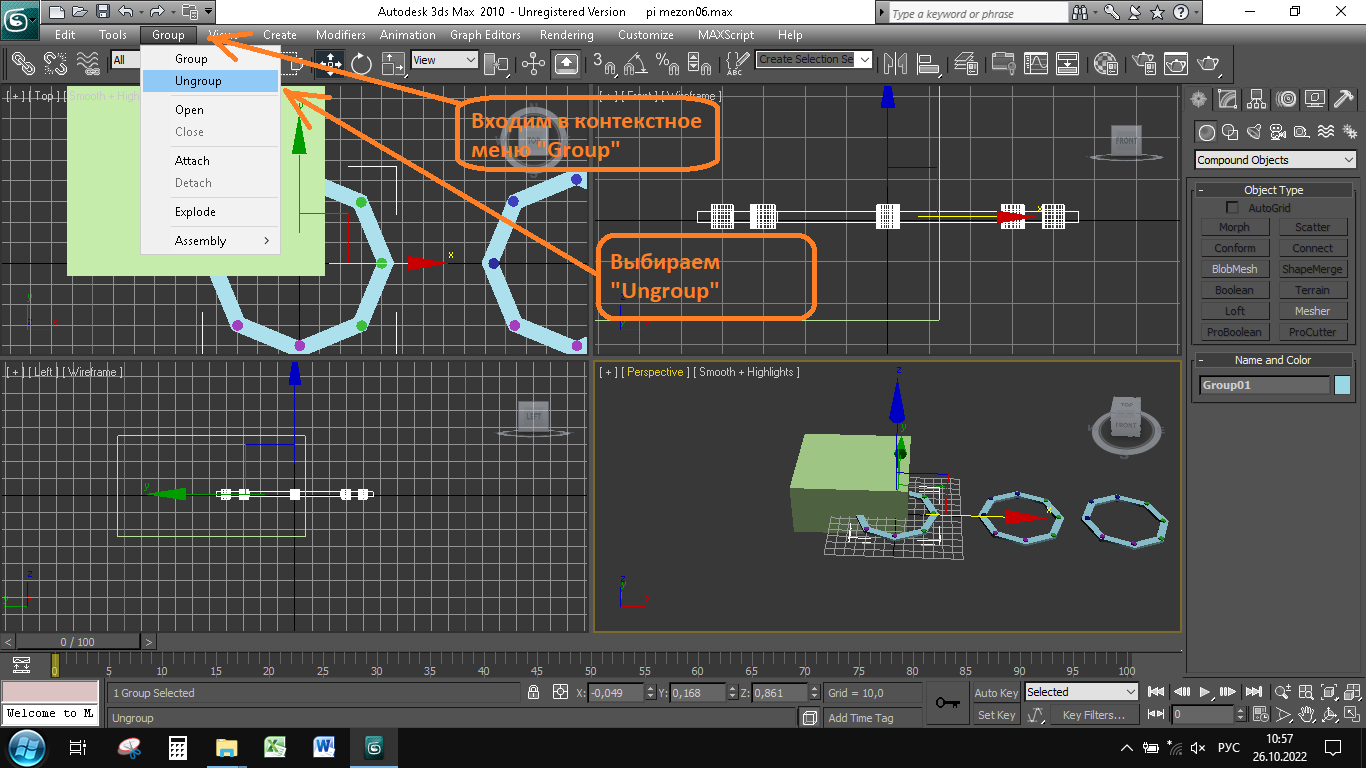Toggle Angle Snap button

[635, 64]
